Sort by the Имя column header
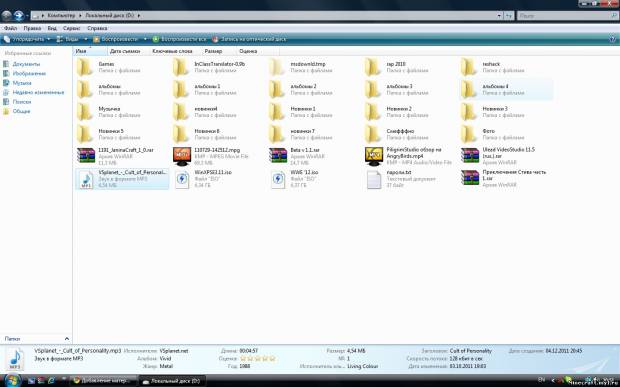The height and width of the screenshot is (387, 620). [x=90, y=51]
